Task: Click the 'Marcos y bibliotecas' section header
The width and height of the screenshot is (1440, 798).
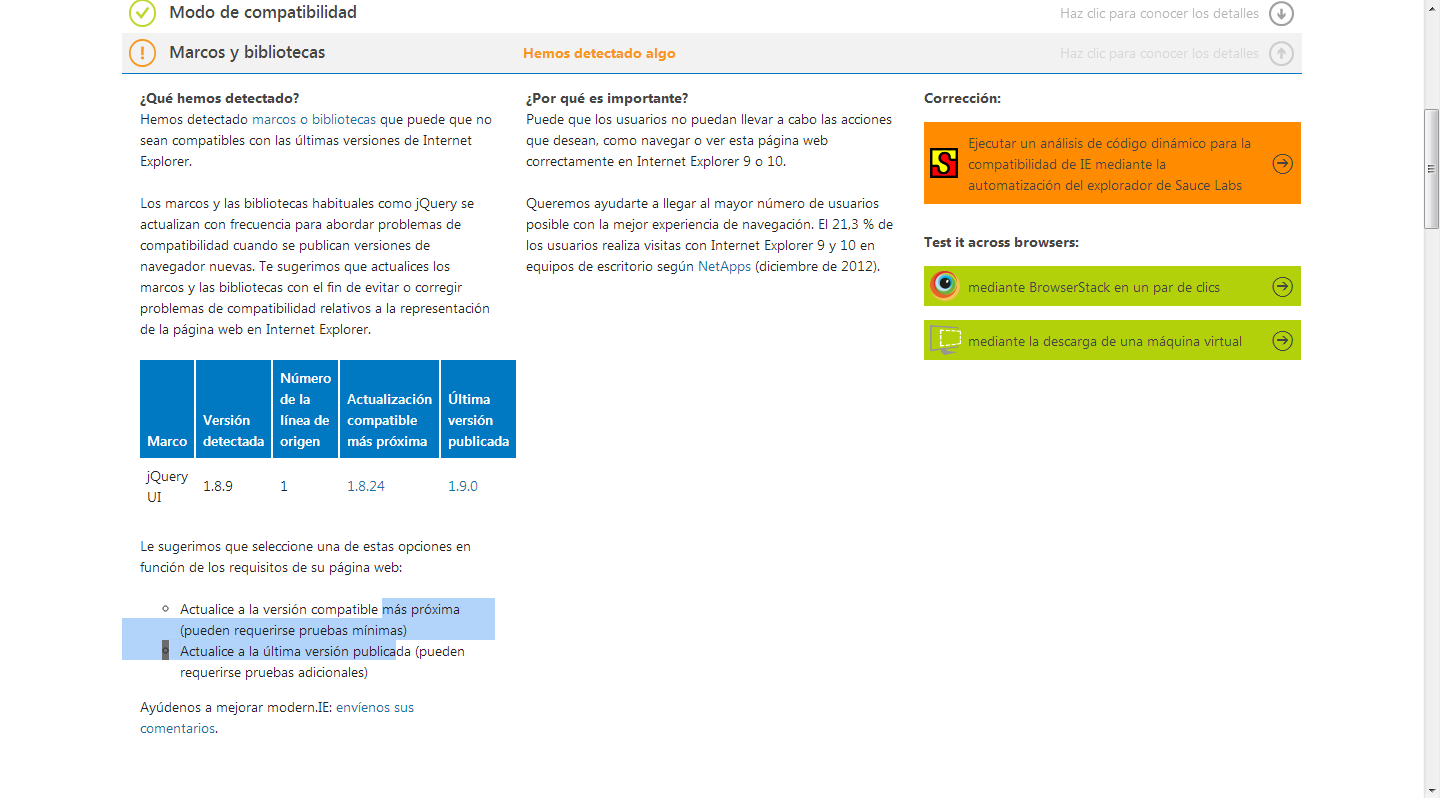Action: pyautogui.click(x=247, y=52)
